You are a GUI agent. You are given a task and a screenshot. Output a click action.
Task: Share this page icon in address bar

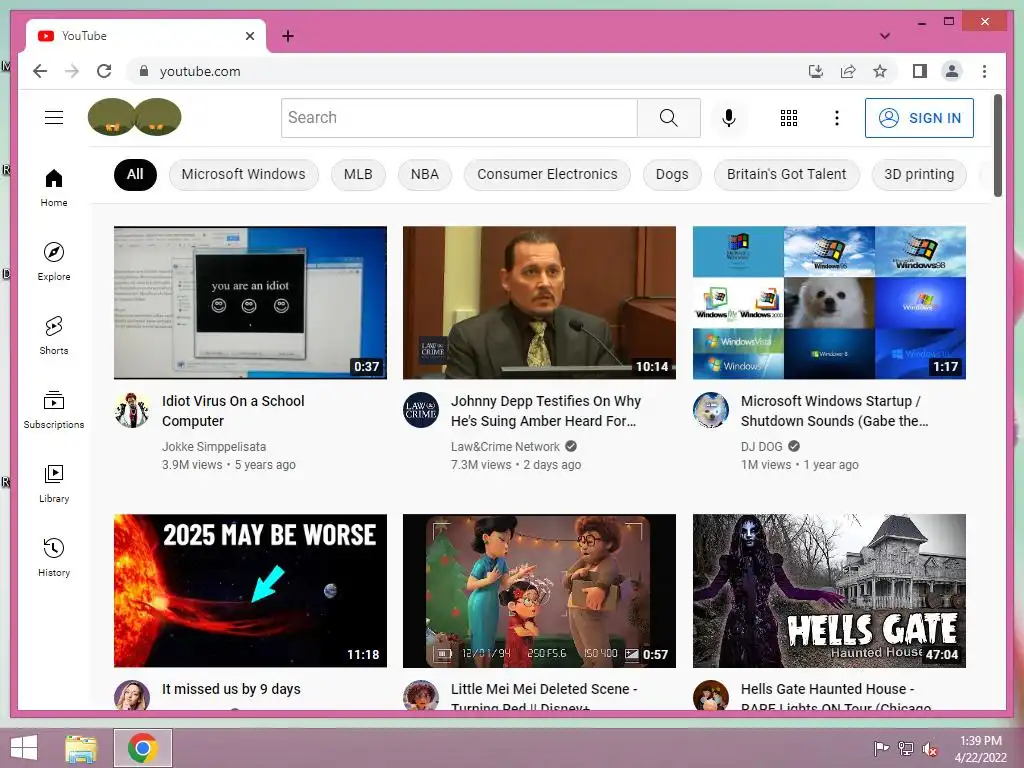848,71
